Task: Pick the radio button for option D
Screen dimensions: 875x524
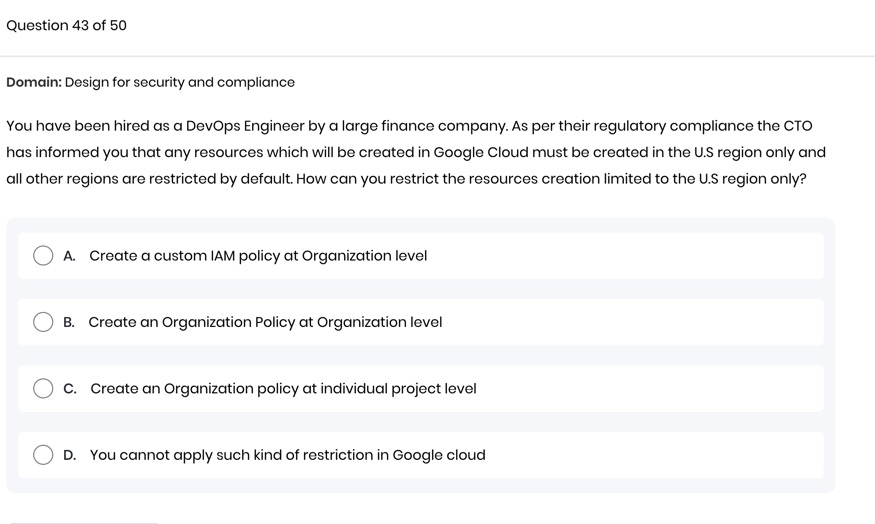Action: [43, 455]
